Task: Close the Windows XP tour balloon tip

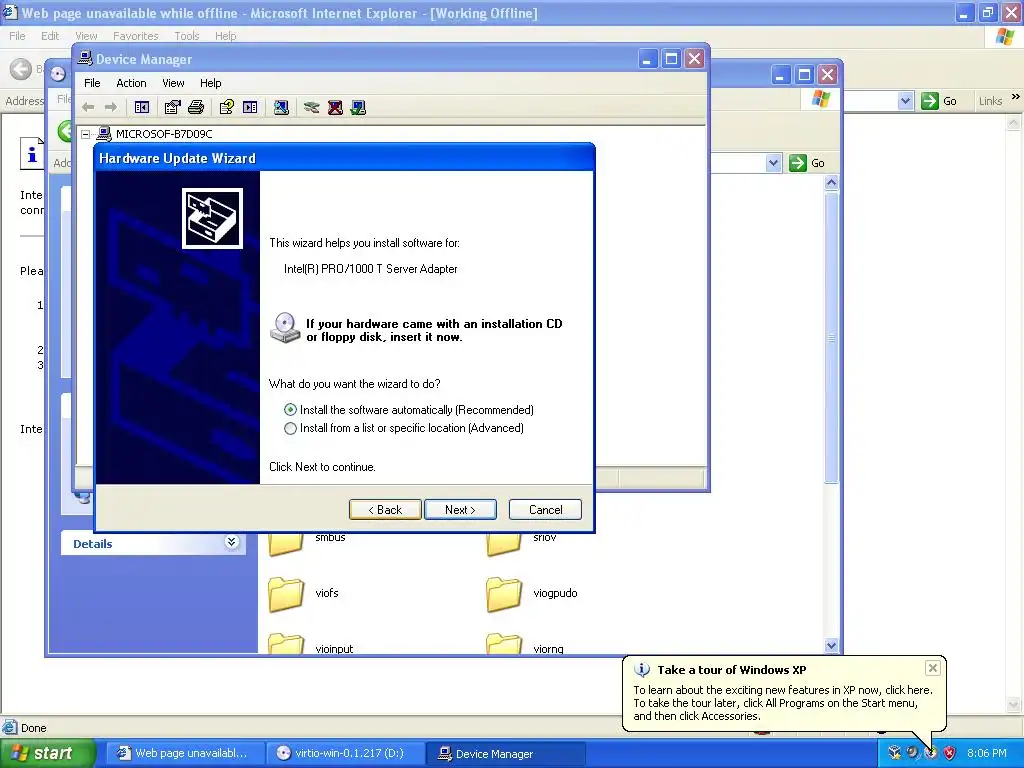Action: tap(933, 667)
